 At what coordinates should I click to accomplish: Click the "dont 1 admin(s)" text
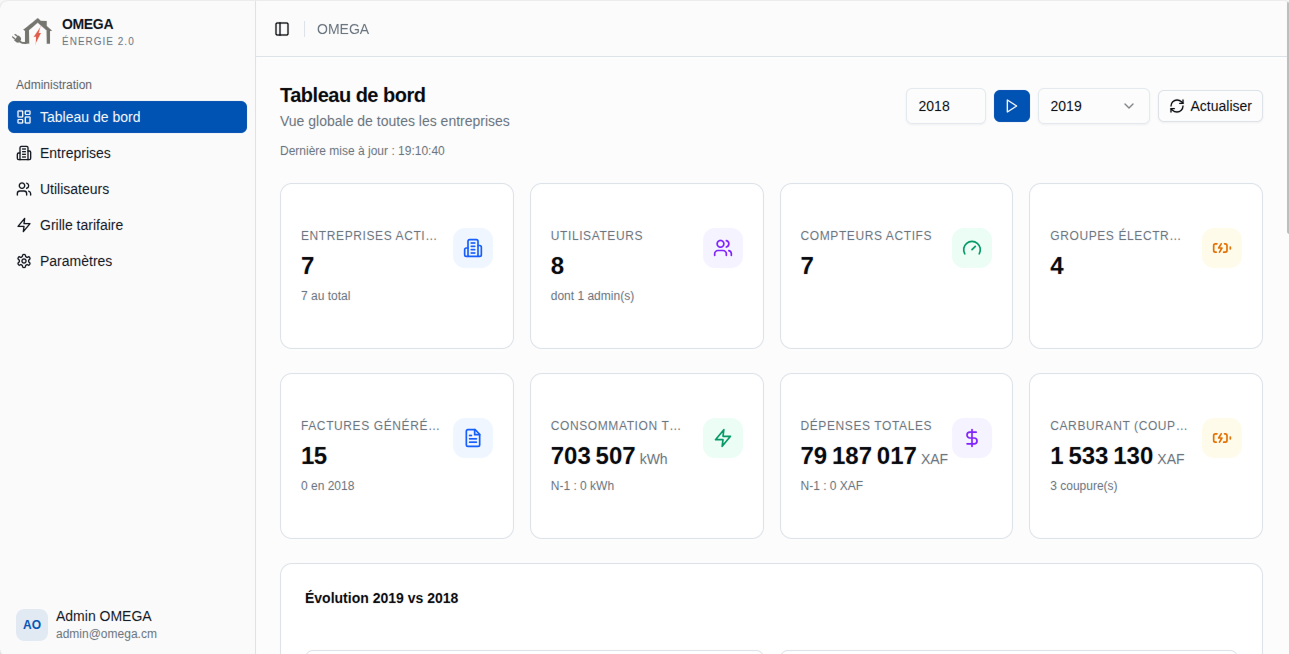592,296
